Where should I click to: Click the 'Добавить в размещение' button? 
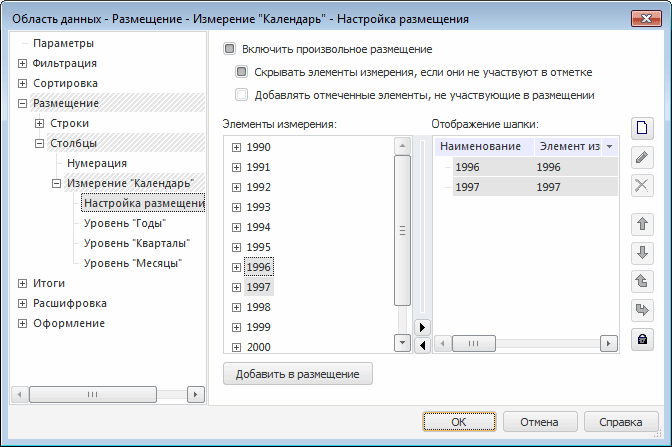tap(298, 374)
